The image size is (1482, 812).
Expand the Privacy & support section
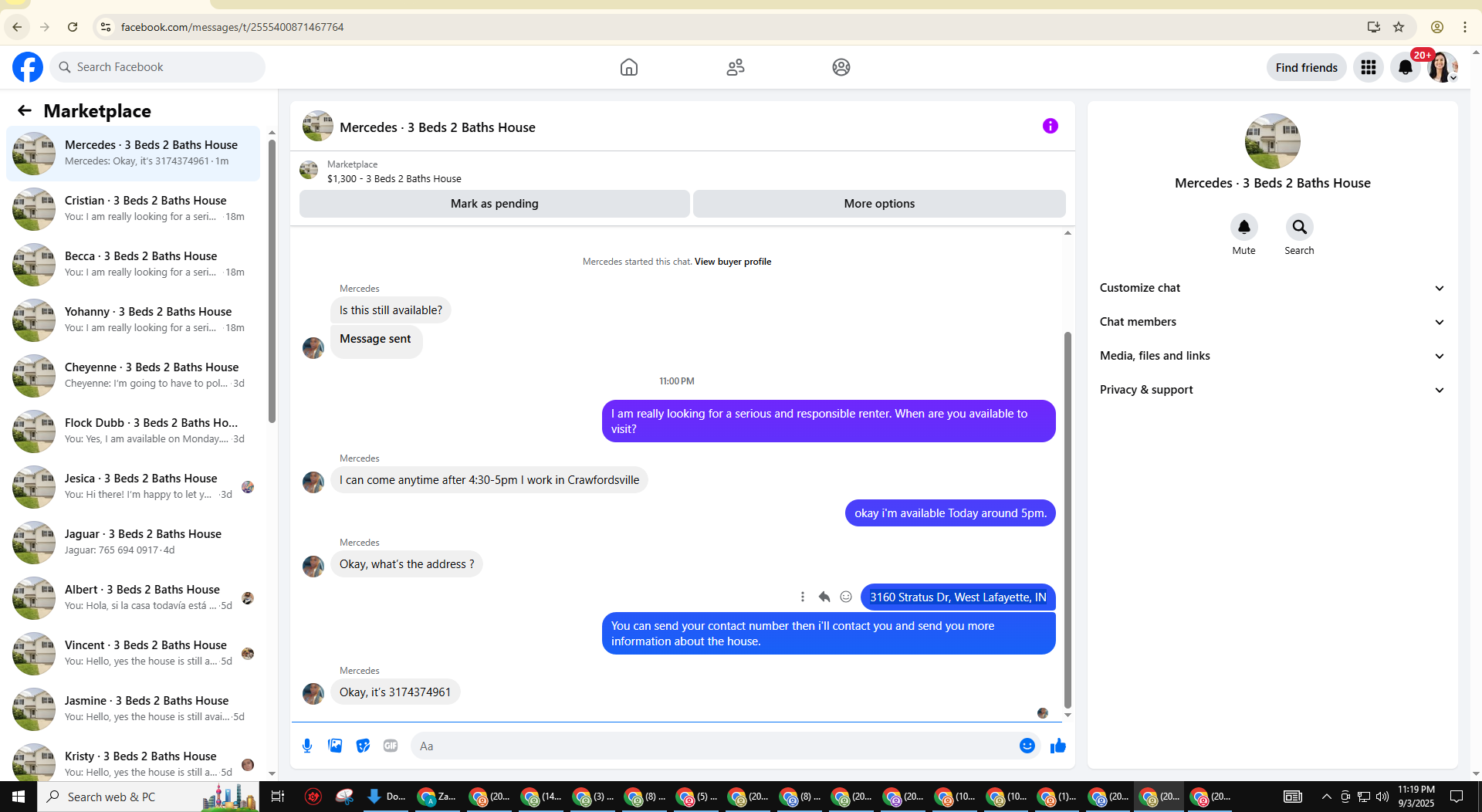coord(1272,390)
